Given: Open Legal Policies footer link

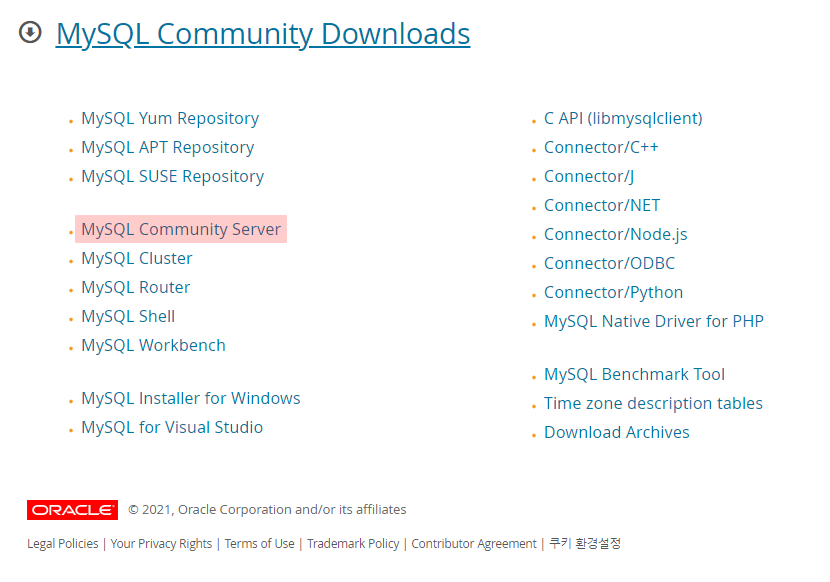Looking at the screenshot, I should pyautogui.click(x=62, y=544).
